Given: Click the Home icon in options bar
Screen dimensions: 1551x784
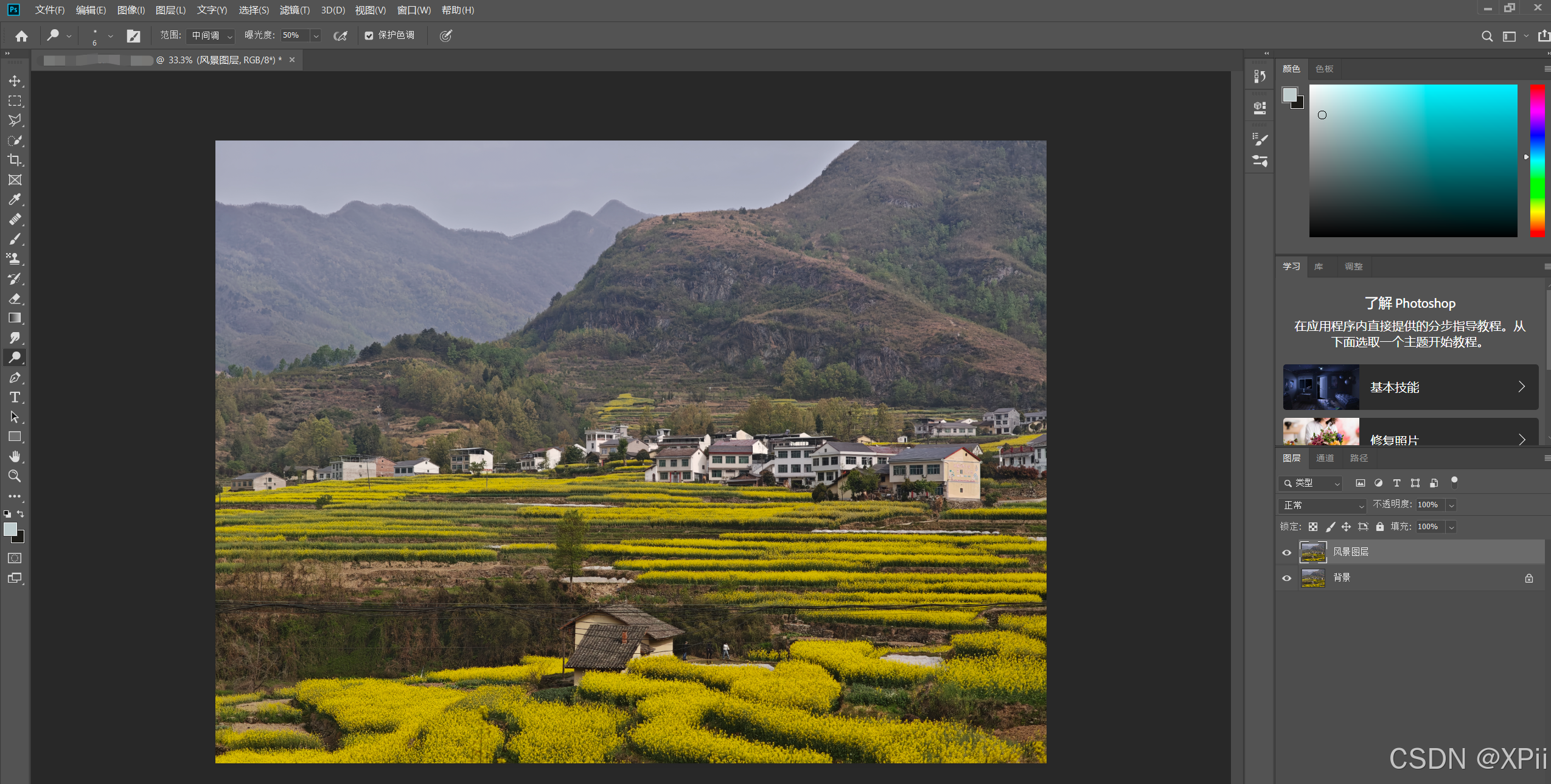Looking at the screenshot, I should pos(21,36).
